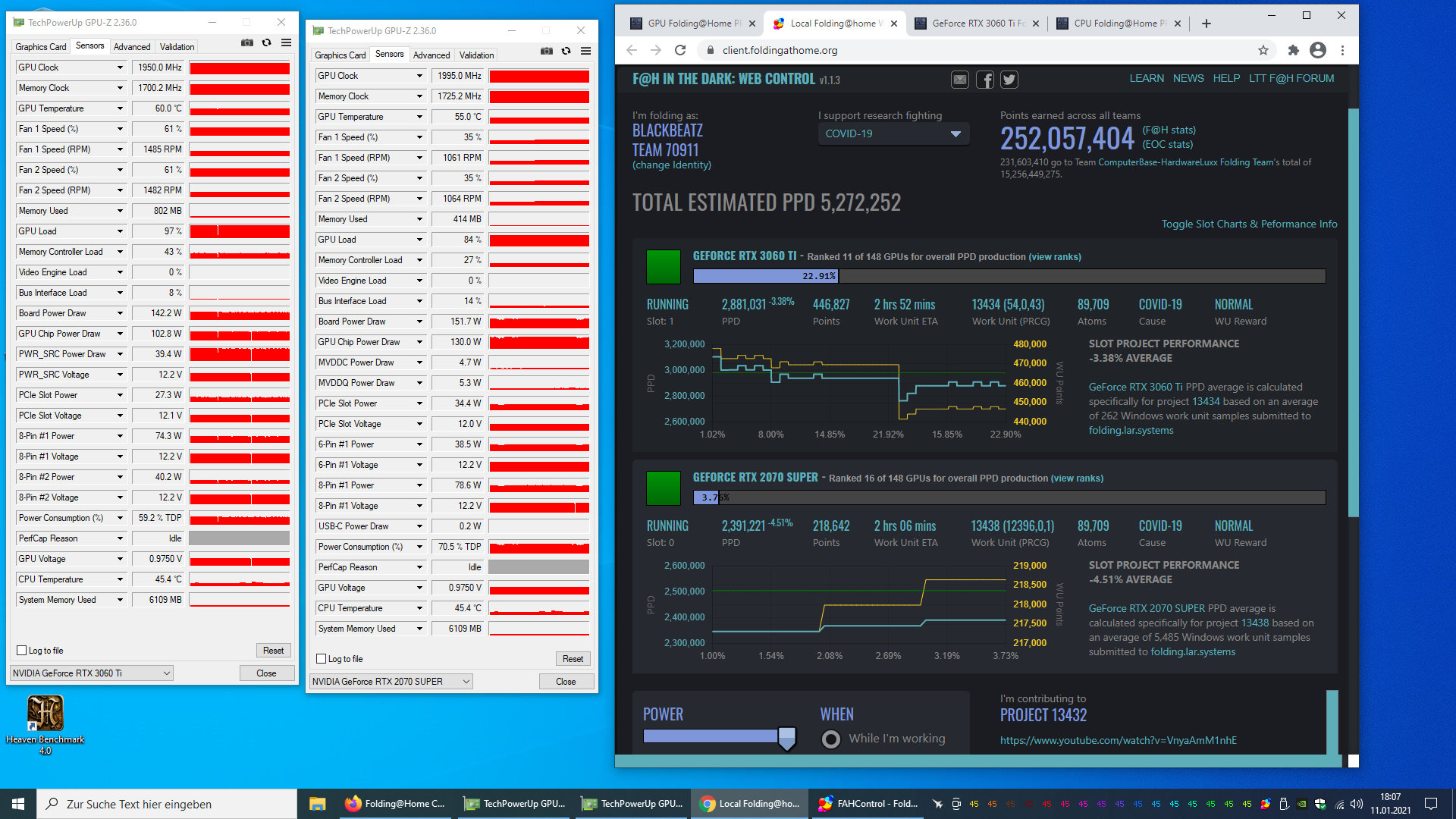The height and width of the screenshot is (819, 1456).
Task: Click Toggle Slot Charts & Performance Info link
Action: point(1248,224)
